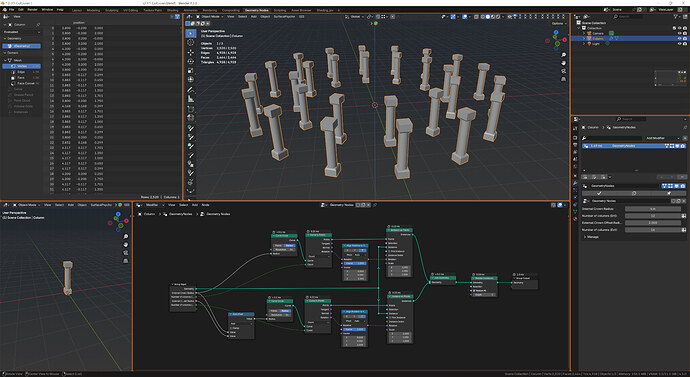The height and width of the screenshot is (377, 690).
Task: Toggle visibility eye for Camera in outliner
Action: click(679, 33)
